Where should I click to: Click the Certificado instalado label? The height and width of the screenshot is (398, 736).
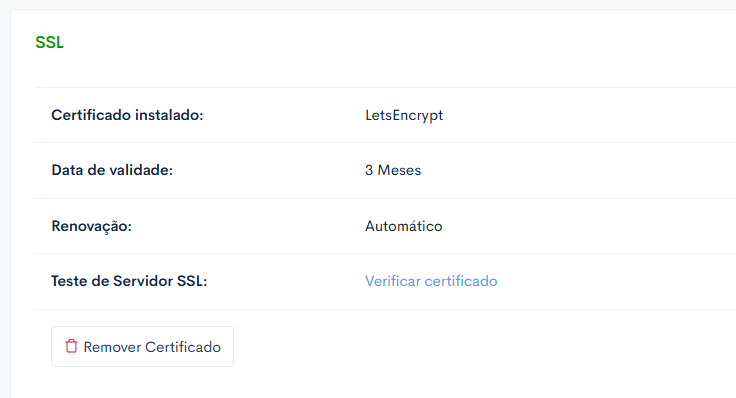pyautogui.click(x=127, y=115)
